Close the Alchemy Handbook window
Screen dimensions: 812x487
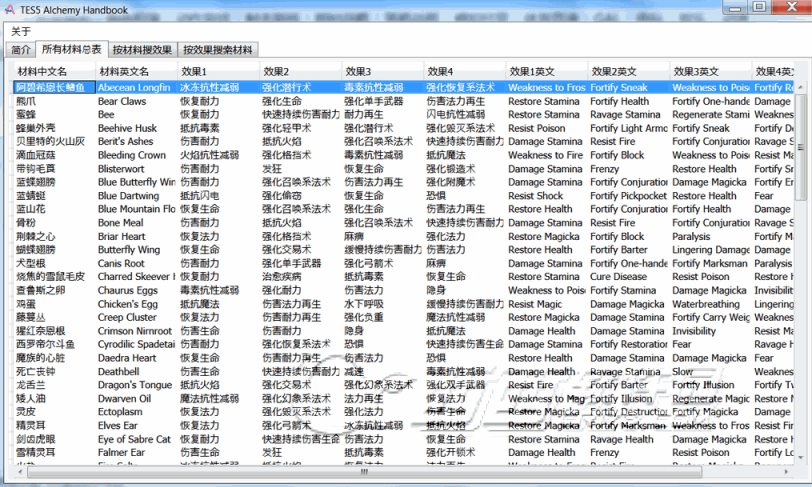[x=789, y=8]
